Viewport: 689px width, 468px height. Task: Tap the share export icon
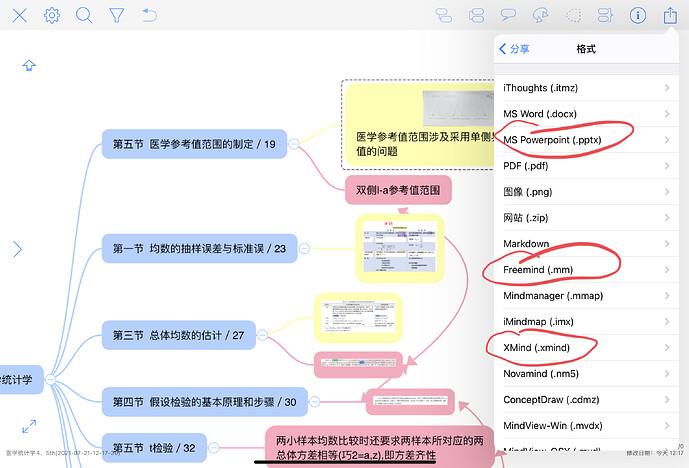pos(670,15)
